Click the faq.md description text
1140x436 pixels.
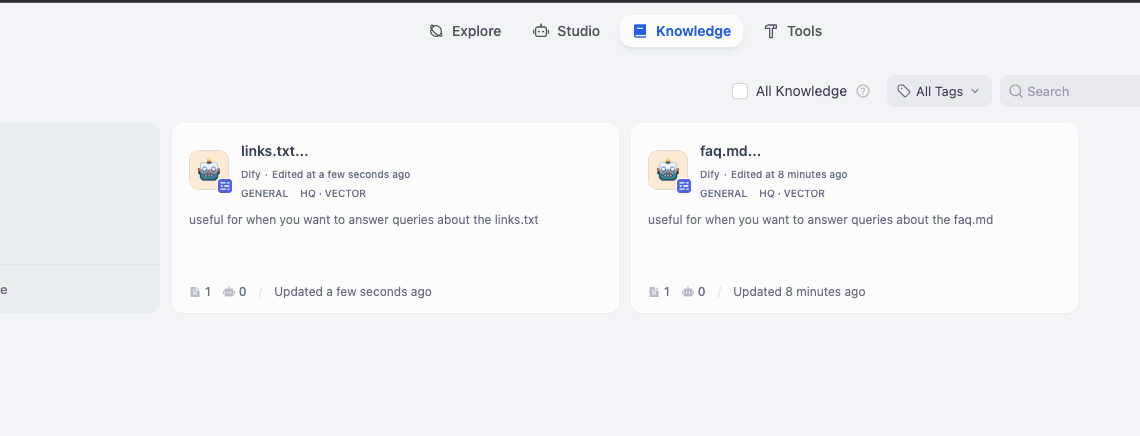pyautogui.click(x=820, y=219)
